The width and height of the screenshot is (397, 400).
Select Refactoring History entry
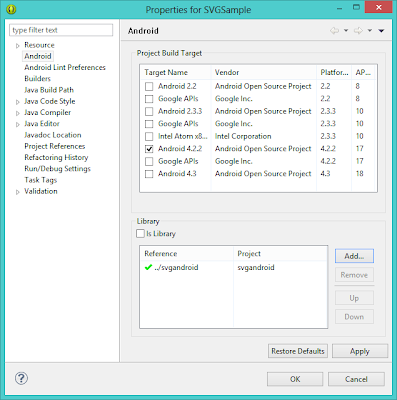coord(56,157)
